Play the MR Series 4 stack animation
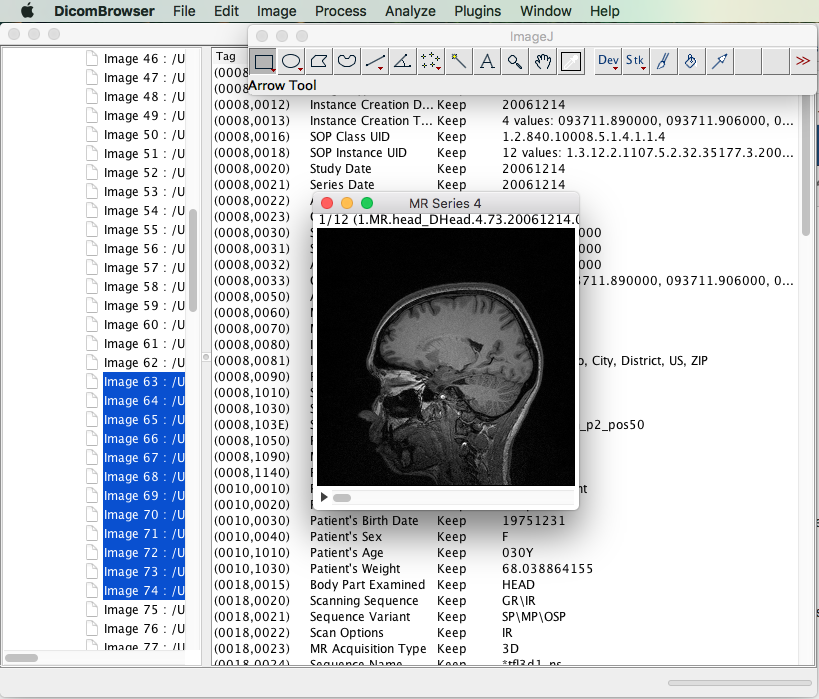The height and width of the screenshot is (699, 819). click(x=324, y=497)
